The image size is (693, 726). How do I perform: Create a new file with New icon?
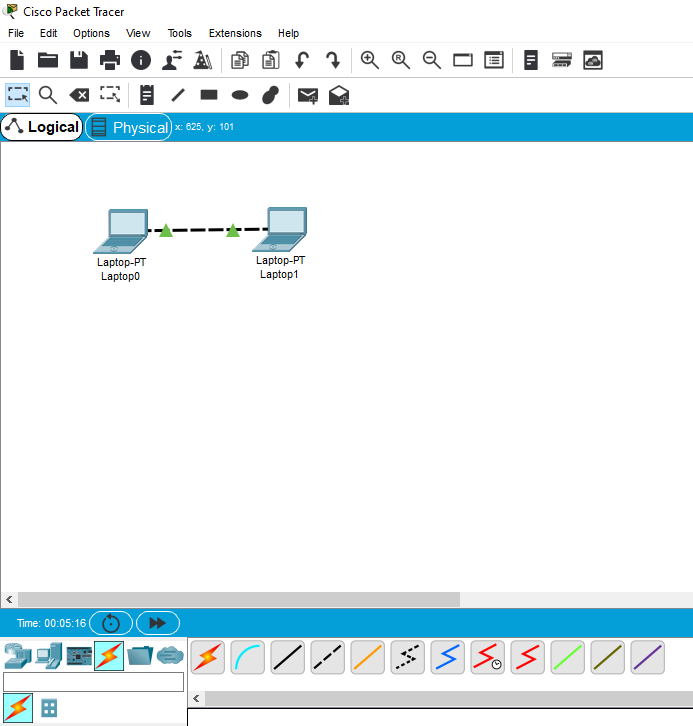(x=17, y=60)
